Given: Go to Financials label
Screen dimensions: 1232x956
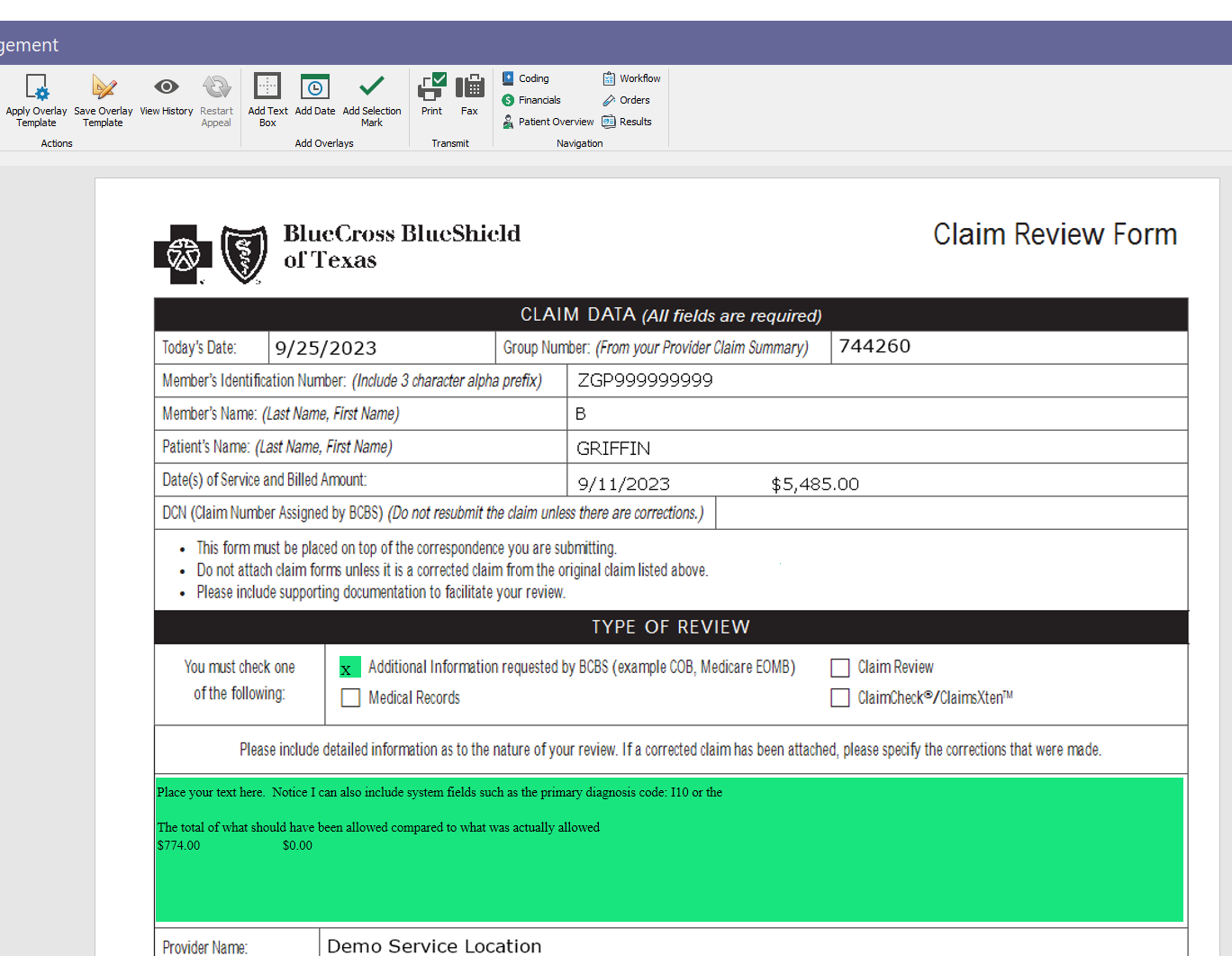Looking at the screenshot, I should (539, 100).
